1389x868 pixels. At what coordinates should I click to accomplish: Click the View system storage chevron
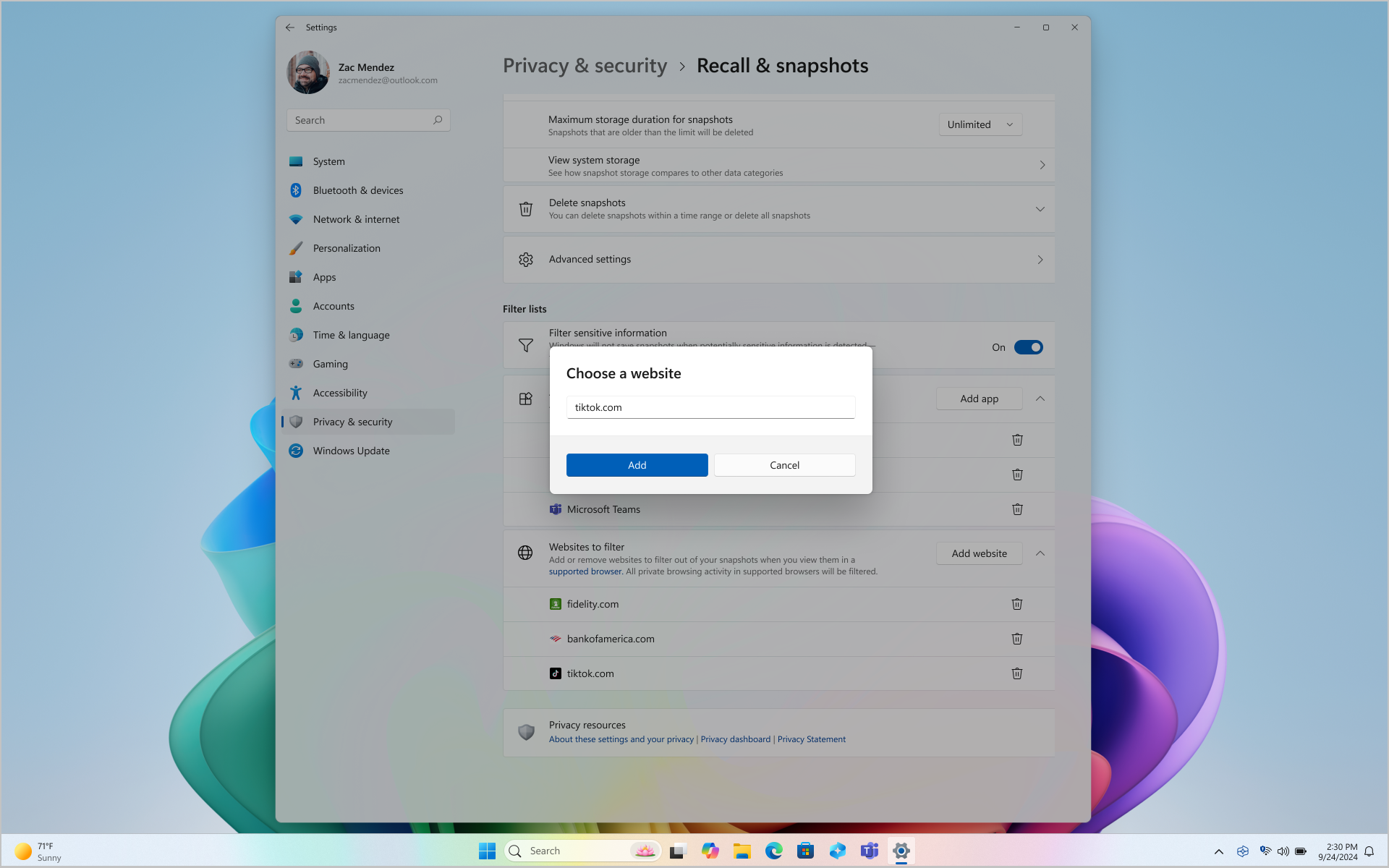1042,165
